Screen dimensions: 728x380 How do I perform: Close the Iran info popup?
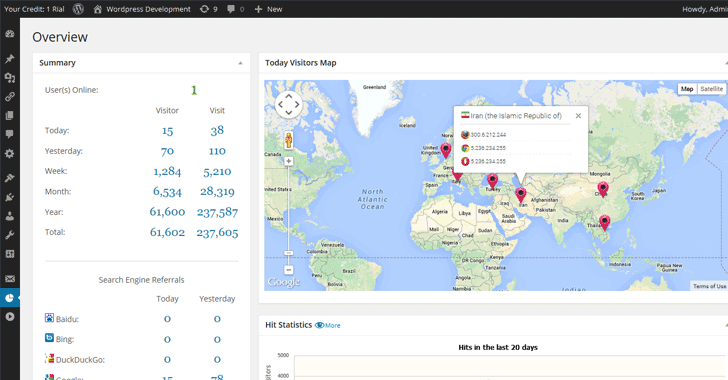pos(578,116)
